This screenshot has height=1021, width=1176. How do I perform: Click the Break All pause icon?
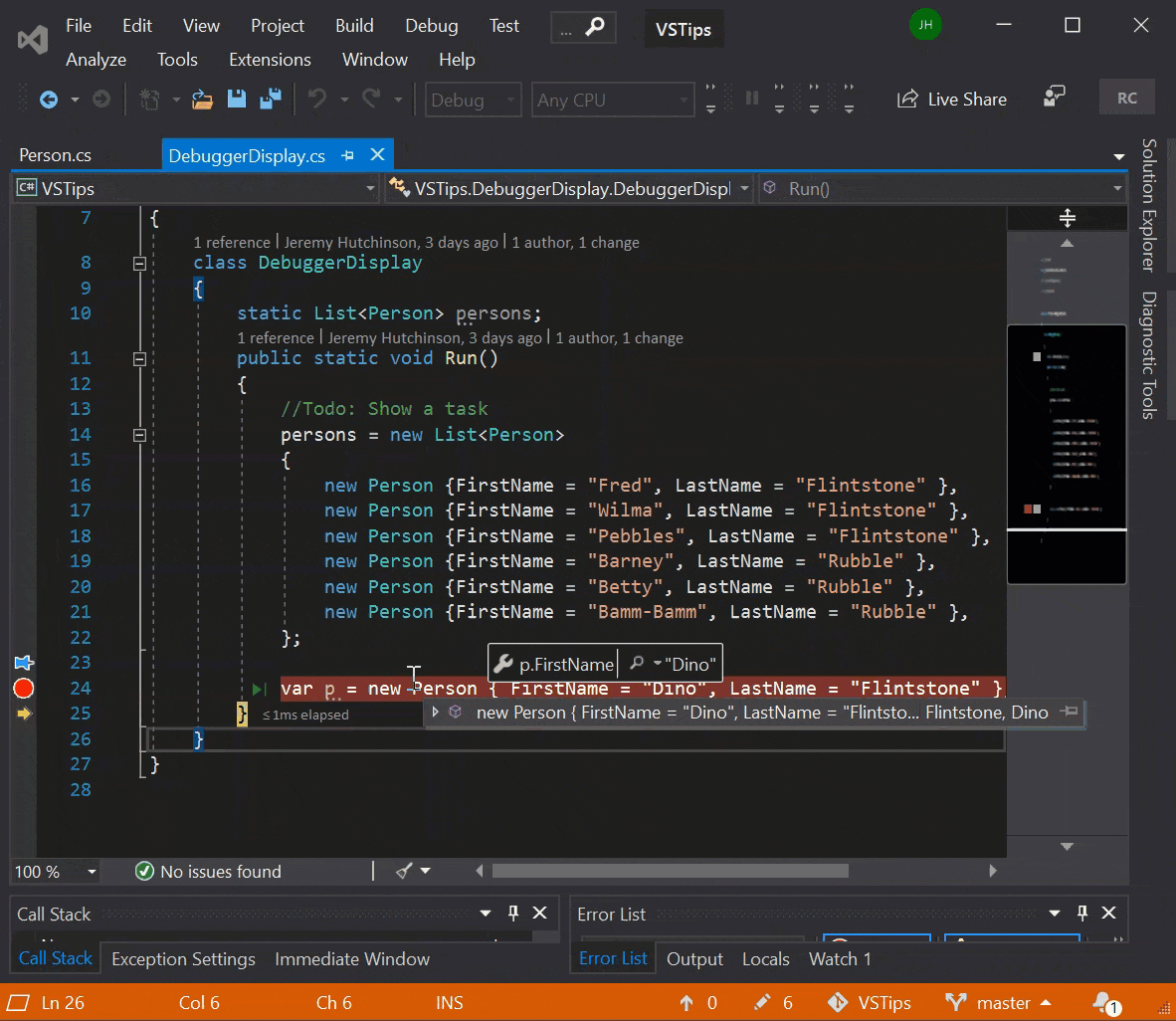pyautogui.click(x=751, y=100)
